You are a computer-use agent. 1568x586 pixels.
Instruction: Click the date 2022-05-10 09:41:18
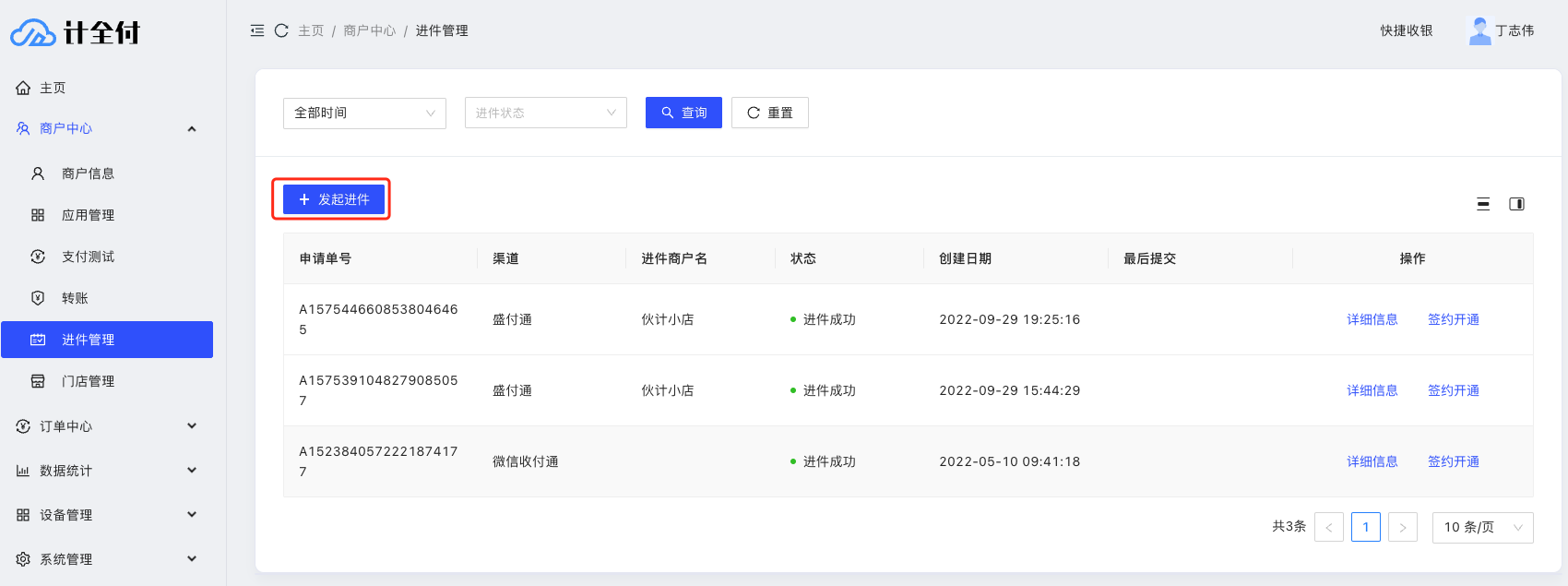1010,461
